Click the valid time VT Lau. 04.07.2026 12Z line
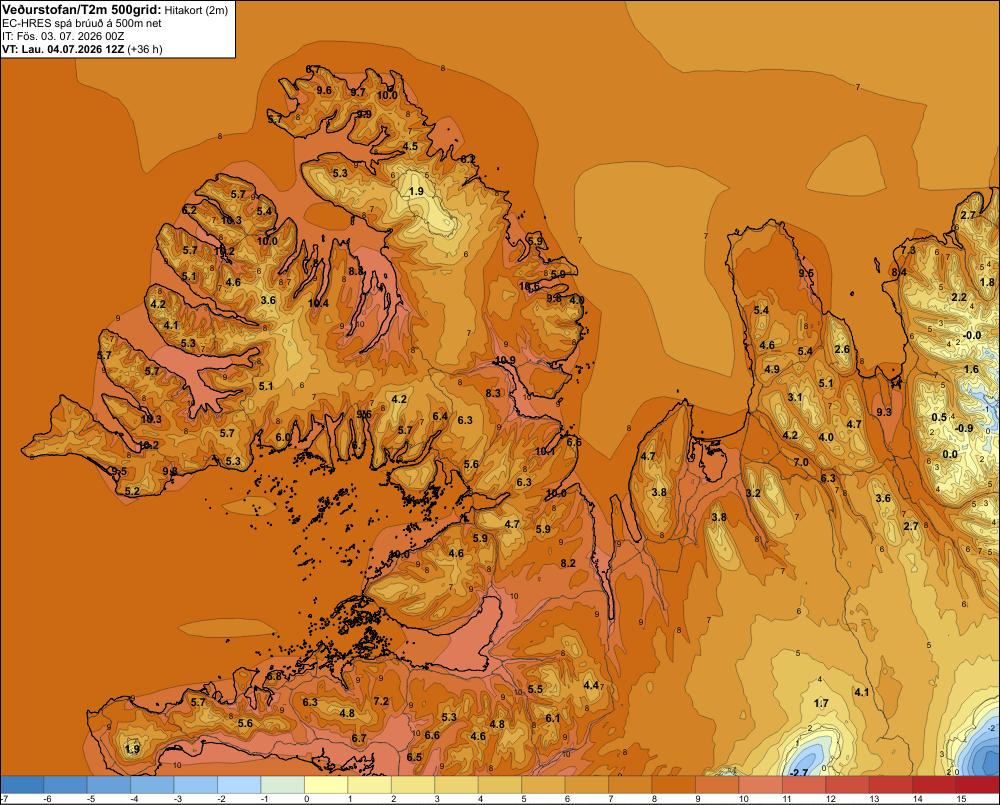The width and height of the screenshot is (1000, 805). click(82, 49)
